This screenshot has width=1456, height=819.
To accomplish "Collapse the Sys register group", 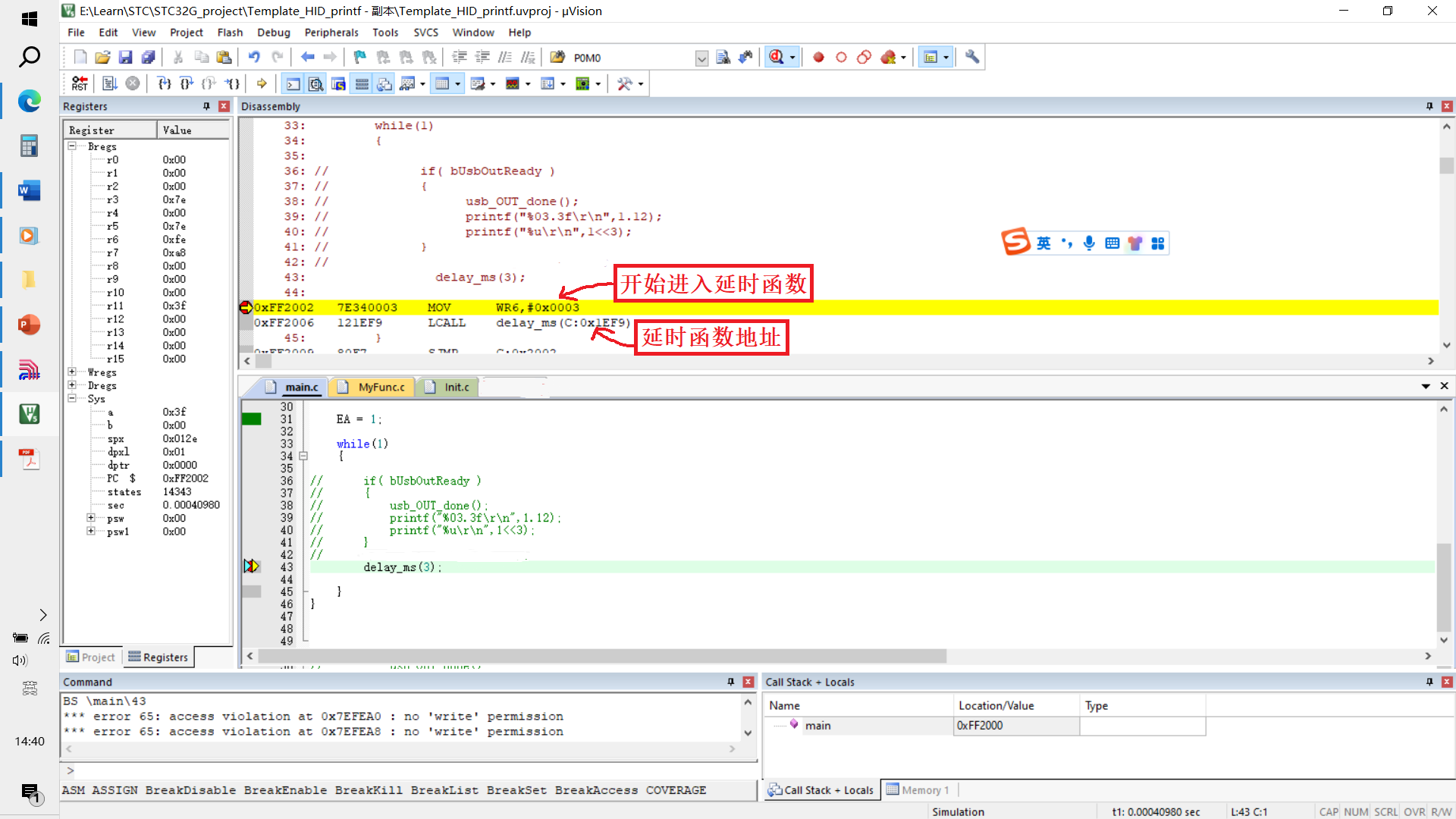I will click(72, 397).
